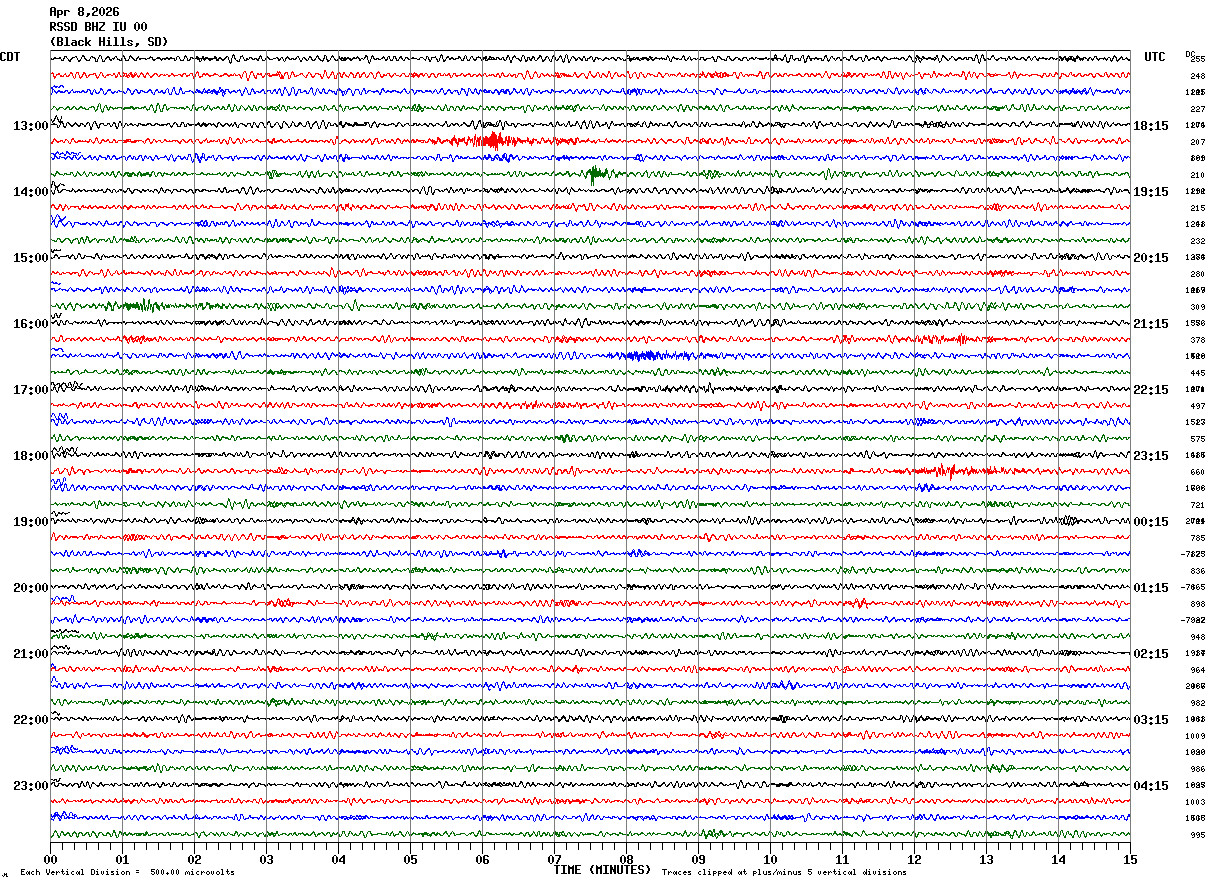The width and height of the screenshot is (1210, 886).
Task: Click the DC offset value 248
Action: [x=1197, y=76]
